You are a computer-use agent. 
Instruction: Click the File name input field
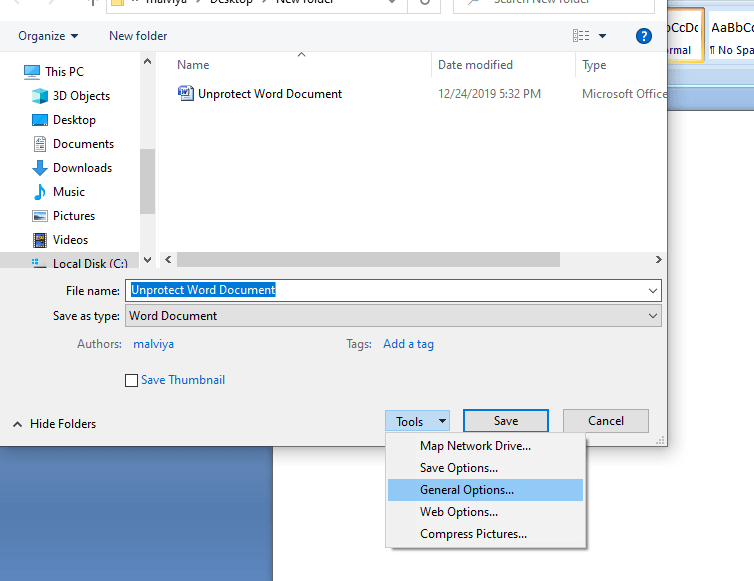point(390,290)
